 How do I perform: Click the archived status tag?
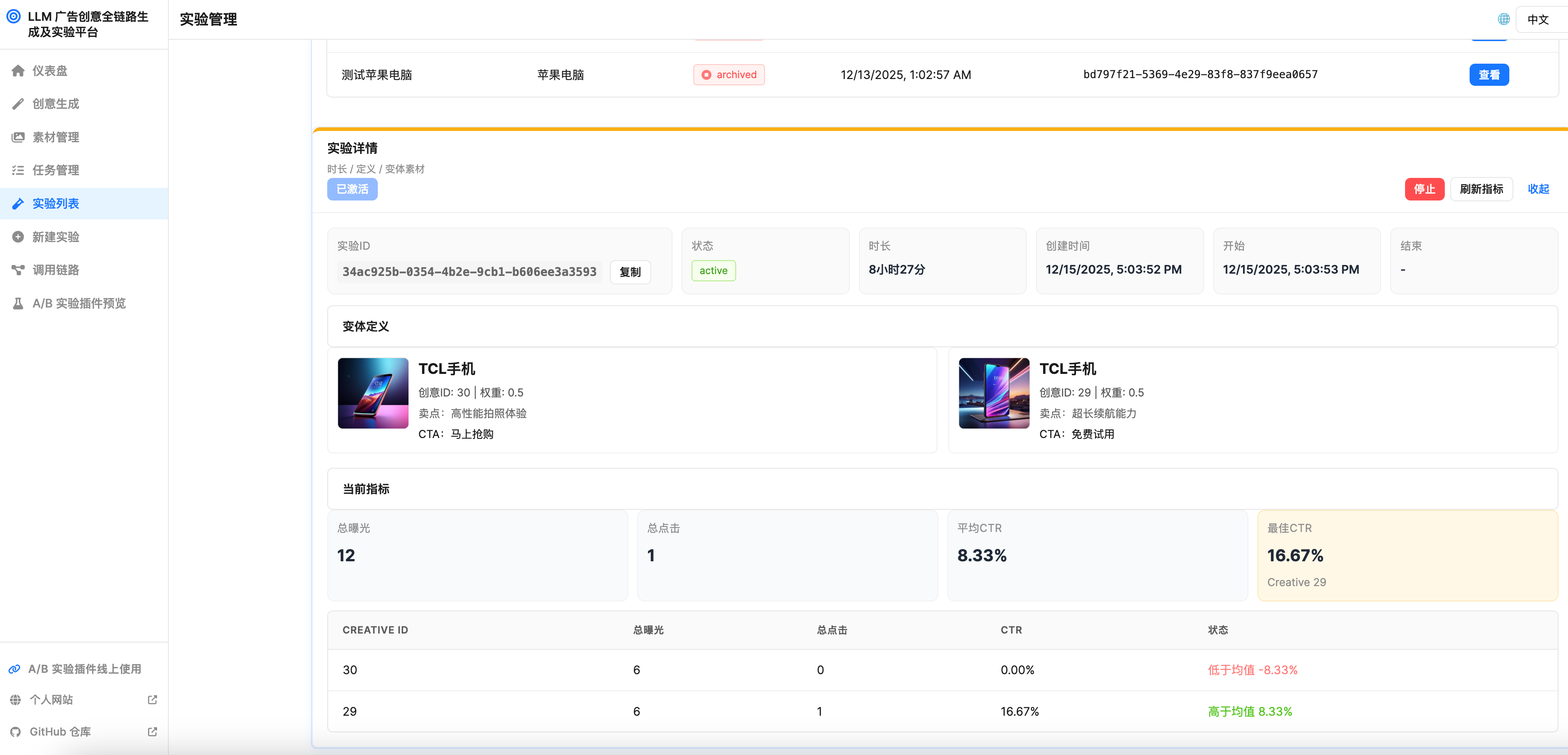pyautogui.click(x=728, y=75)
